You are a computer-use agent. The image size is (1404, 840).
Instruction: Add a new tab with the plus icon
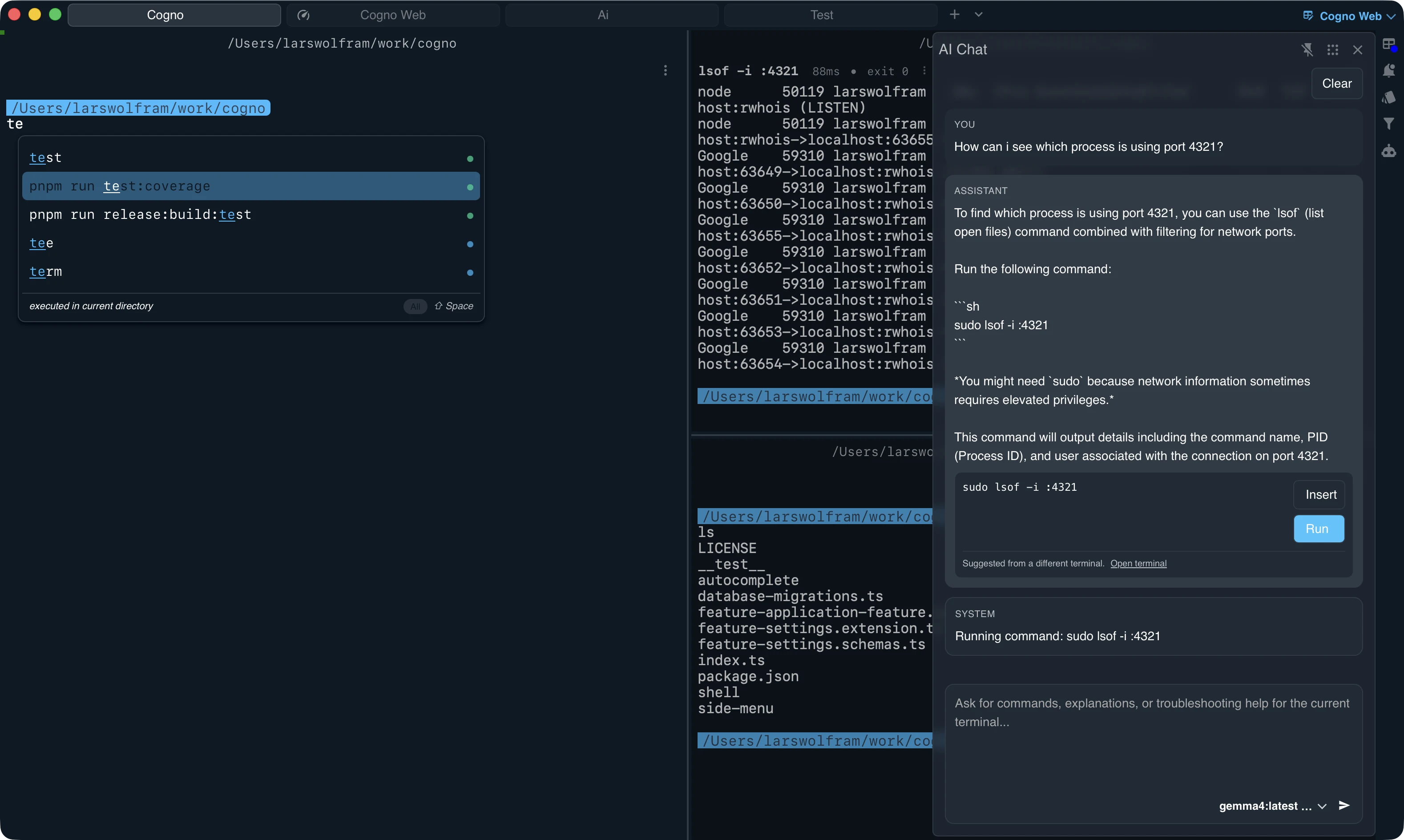(x=955, y=15)
